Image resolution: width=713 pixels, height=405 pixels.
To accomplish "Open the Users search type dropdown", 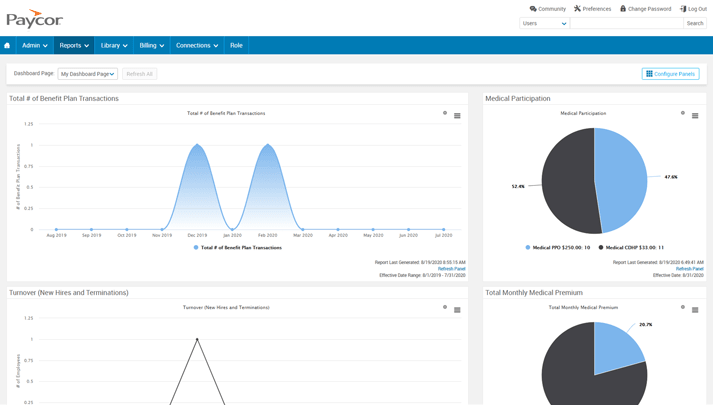I will [544, 23].
